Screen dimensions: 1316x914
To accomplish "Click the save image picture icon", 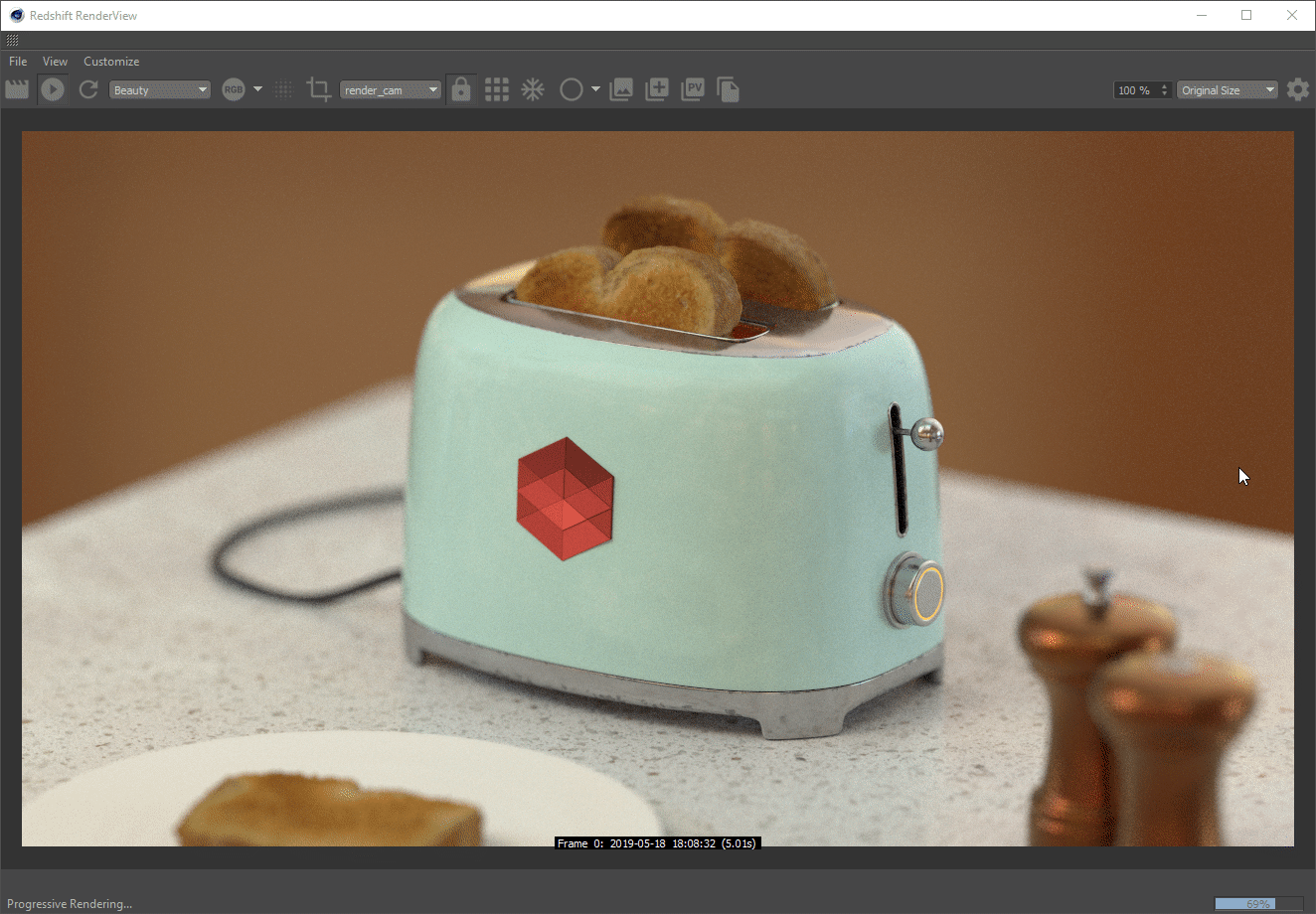I will [x=621, y=89].
